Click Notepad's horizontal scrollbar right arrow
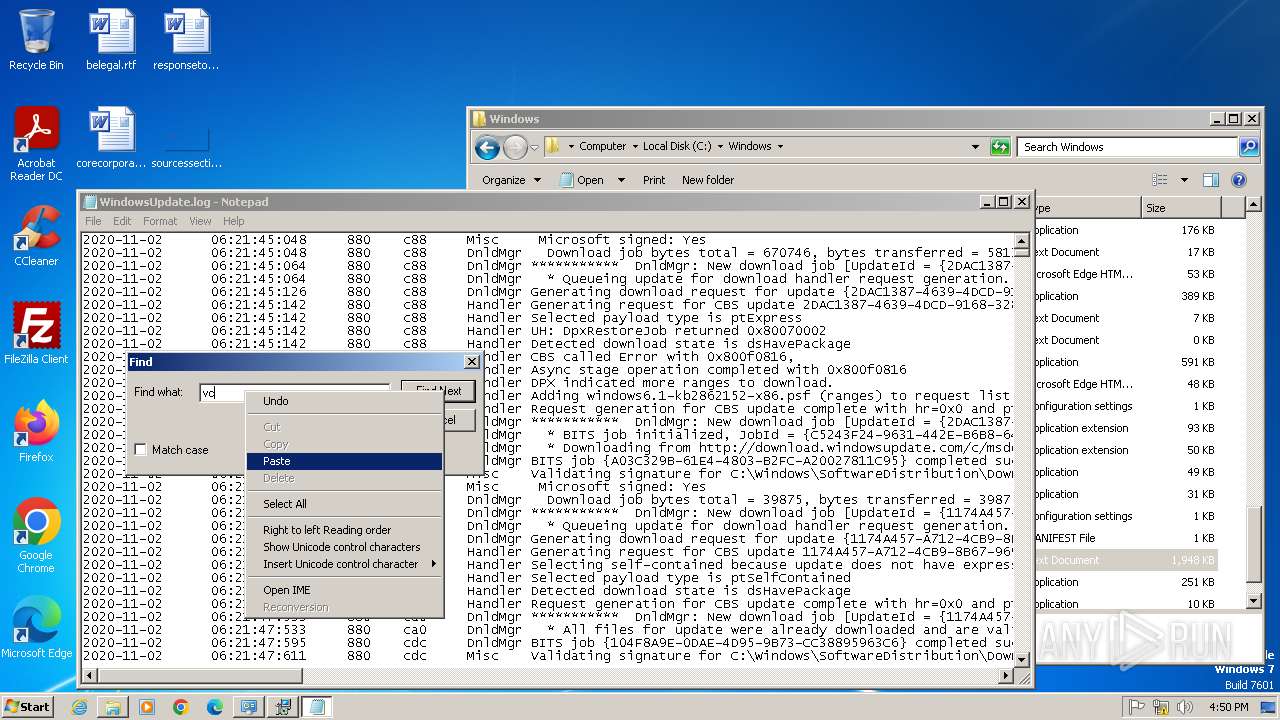1280x720 pixels. [1008, 677]
